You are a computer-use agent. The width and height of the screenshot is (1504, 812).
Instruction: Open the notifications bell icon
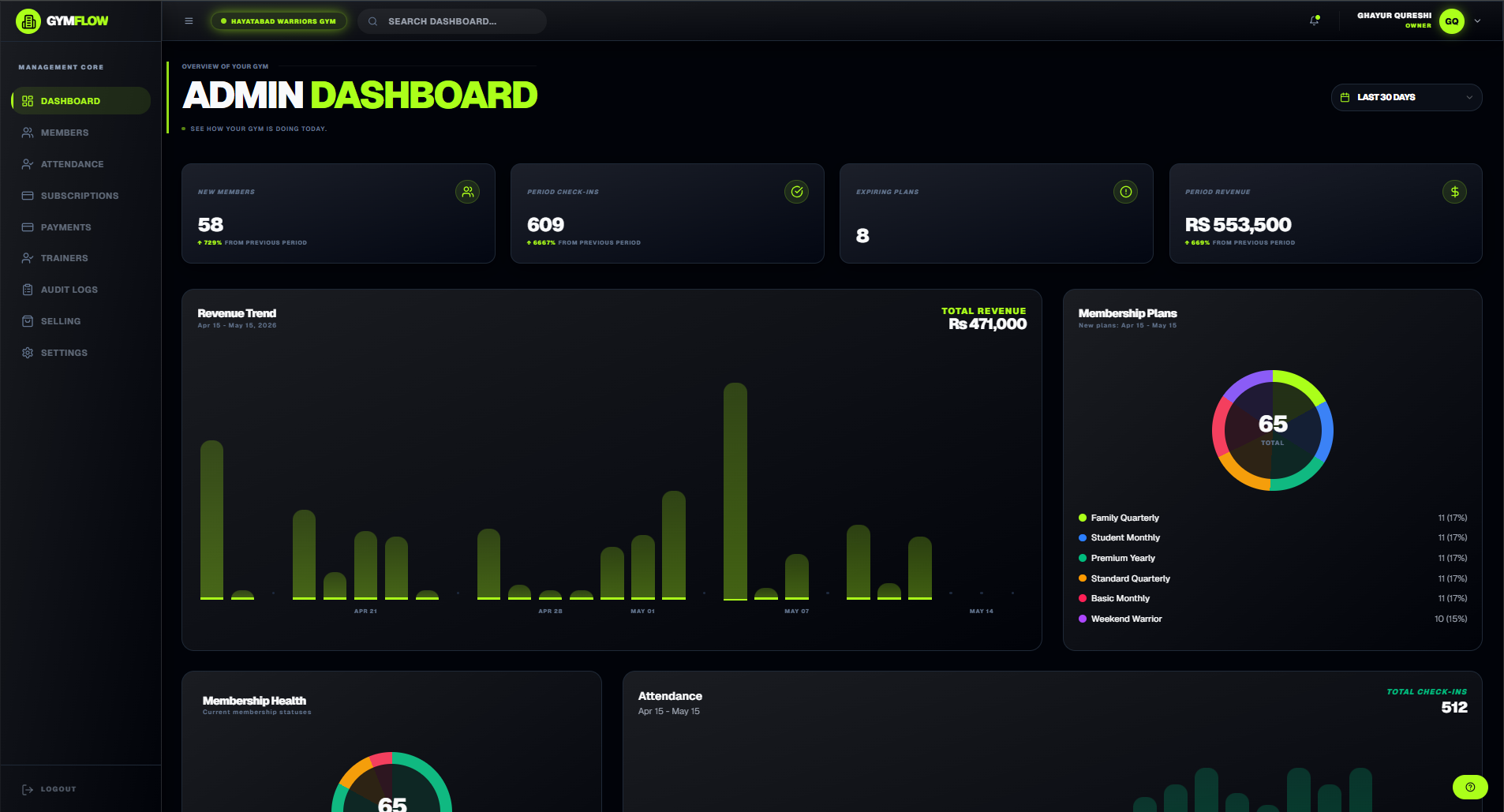[x=1315, y=21]
